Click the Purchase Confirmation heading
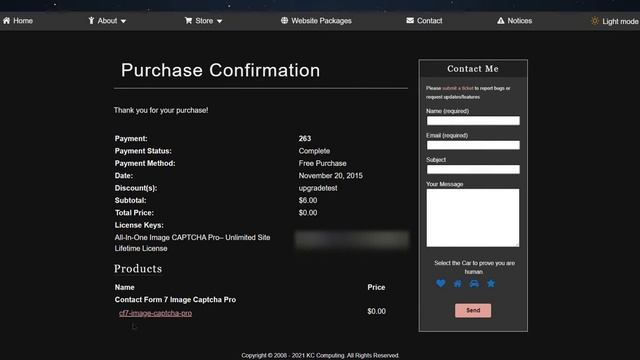 (x=220, y=70)
